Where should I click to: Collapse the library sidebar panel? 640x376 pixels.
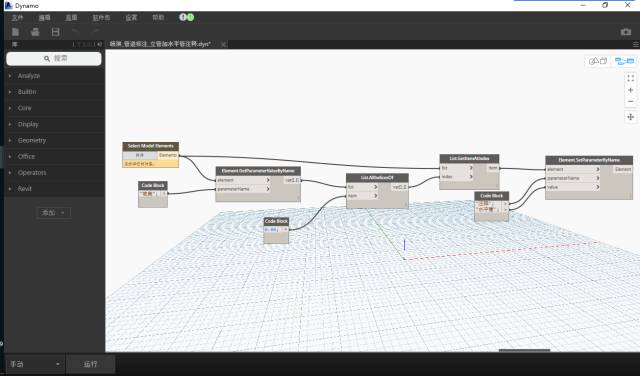point(99,44)
